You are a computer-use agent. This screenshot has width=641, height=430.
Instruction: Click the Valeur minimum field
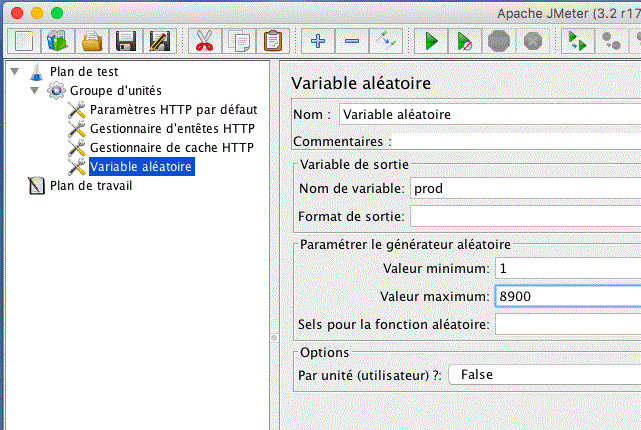(568, 269)
